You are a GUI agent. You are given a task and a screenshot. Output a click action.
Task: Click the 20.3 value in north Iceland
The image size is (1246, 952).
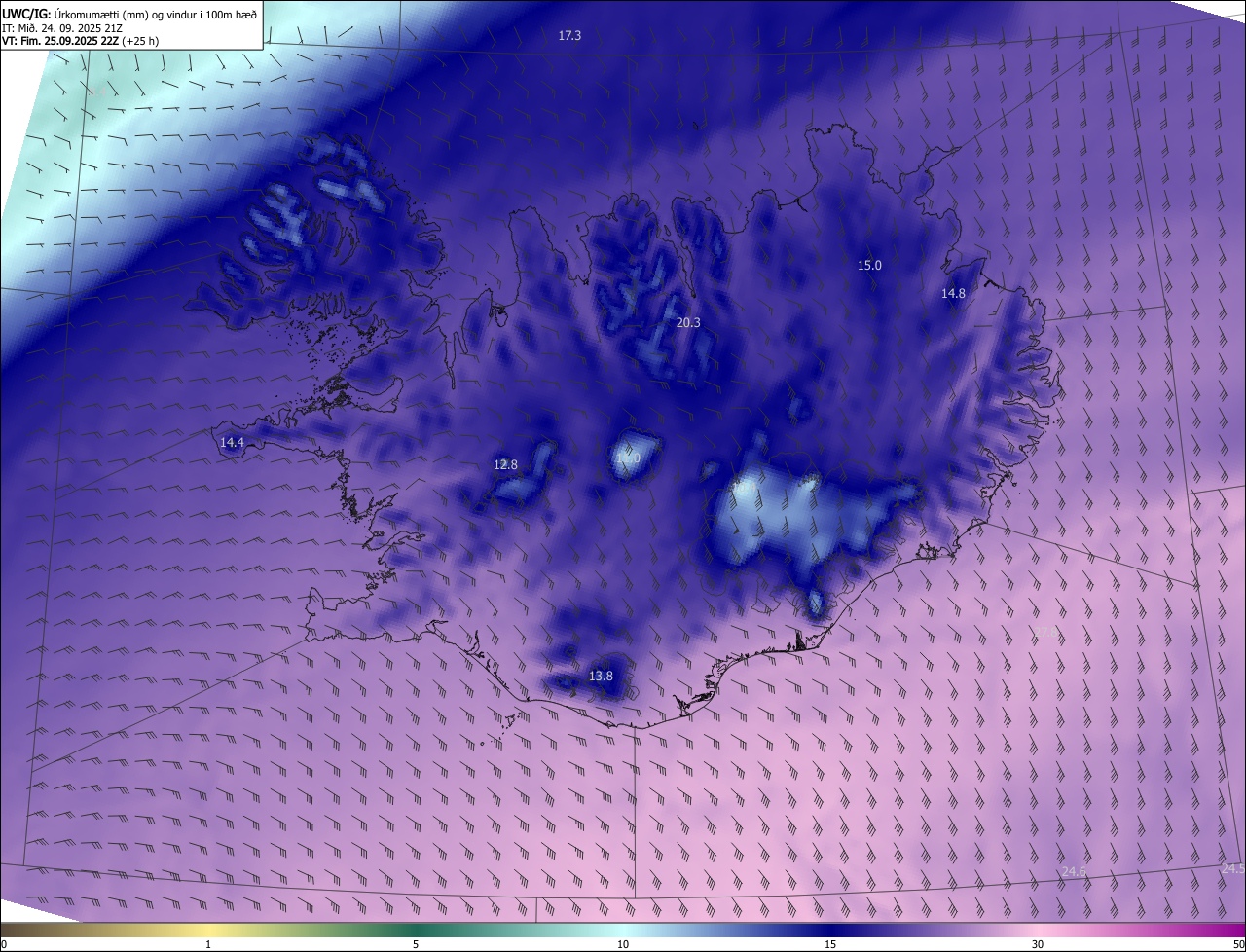coord(688,322)
